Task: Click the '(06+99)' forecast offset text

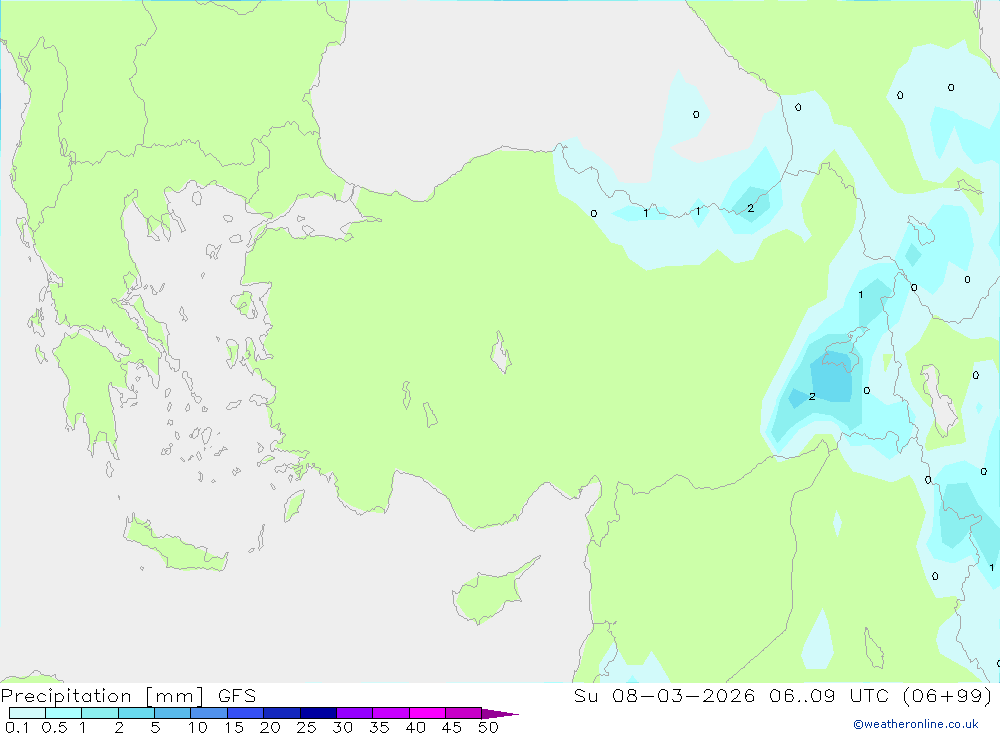Action: [948, 696]
